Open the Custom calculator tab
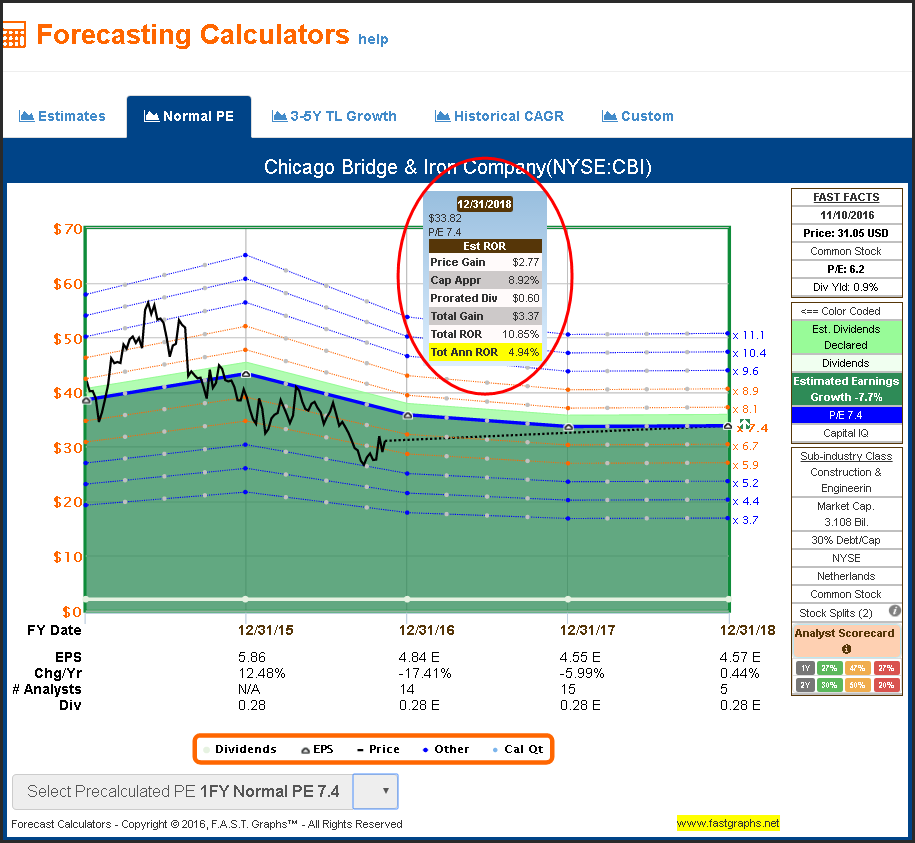This screenshot has width=915, height=843. click(638, 117)
